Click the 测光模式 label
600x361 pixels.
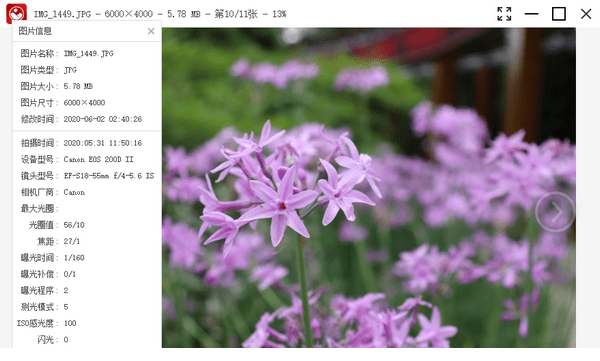point(38,307)
